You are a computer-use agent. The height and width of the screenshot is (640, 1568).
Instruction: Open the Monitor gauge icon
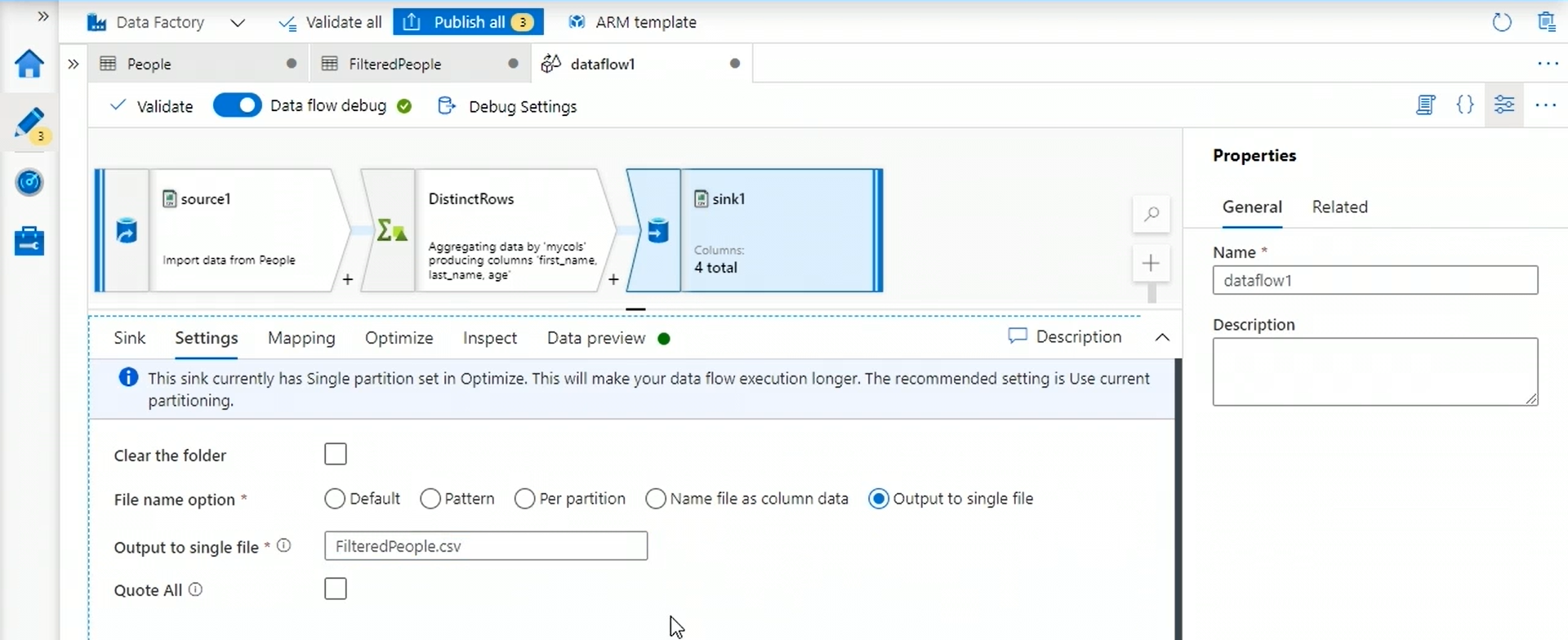29,182
